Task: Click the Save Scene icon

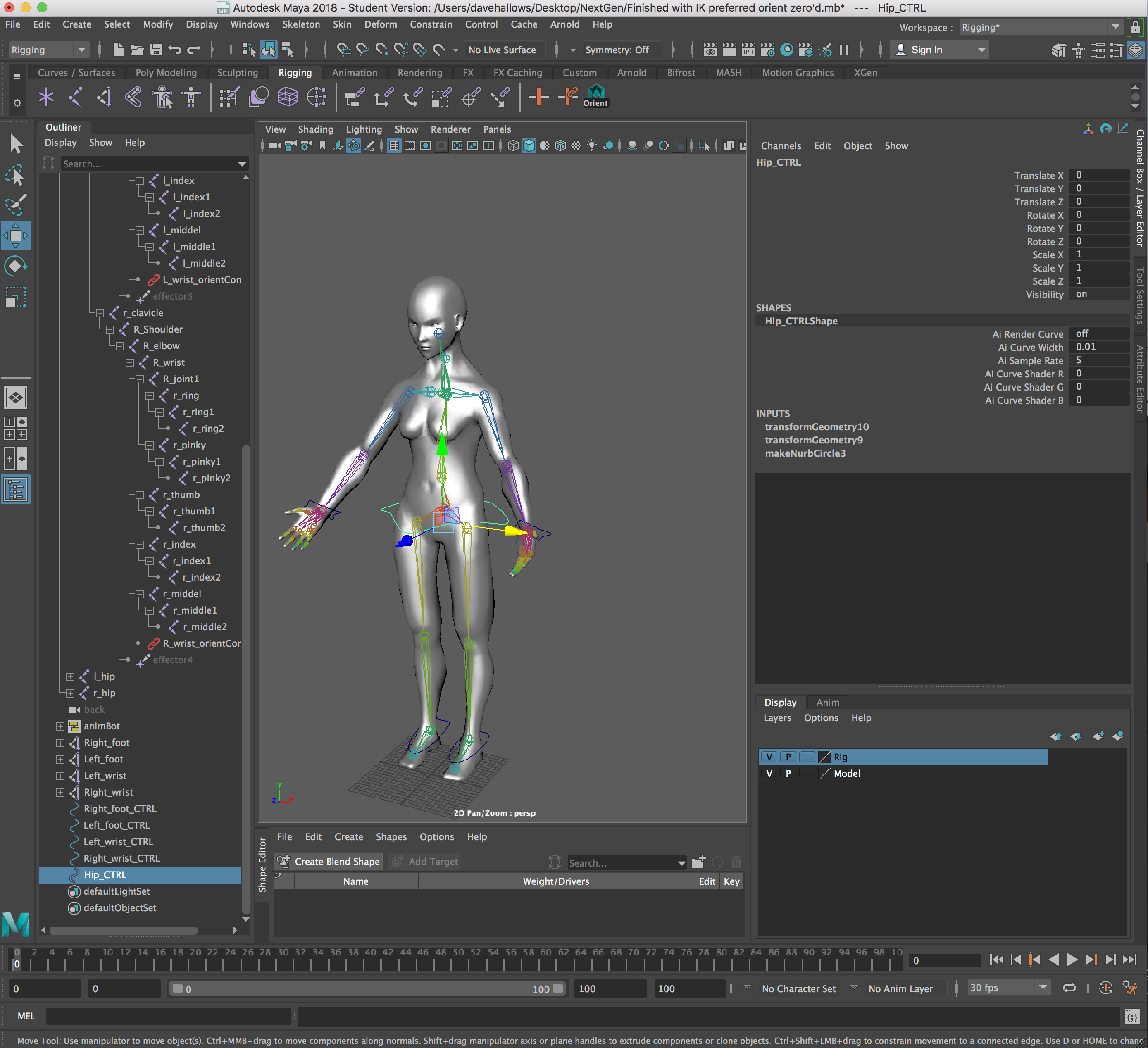Action: coord(156,50)
